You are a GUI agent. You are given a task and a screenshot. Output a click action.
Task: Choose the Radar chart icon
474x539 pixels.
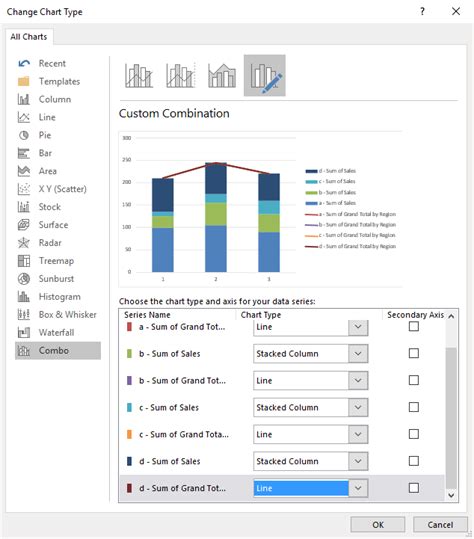coord(24,243)
